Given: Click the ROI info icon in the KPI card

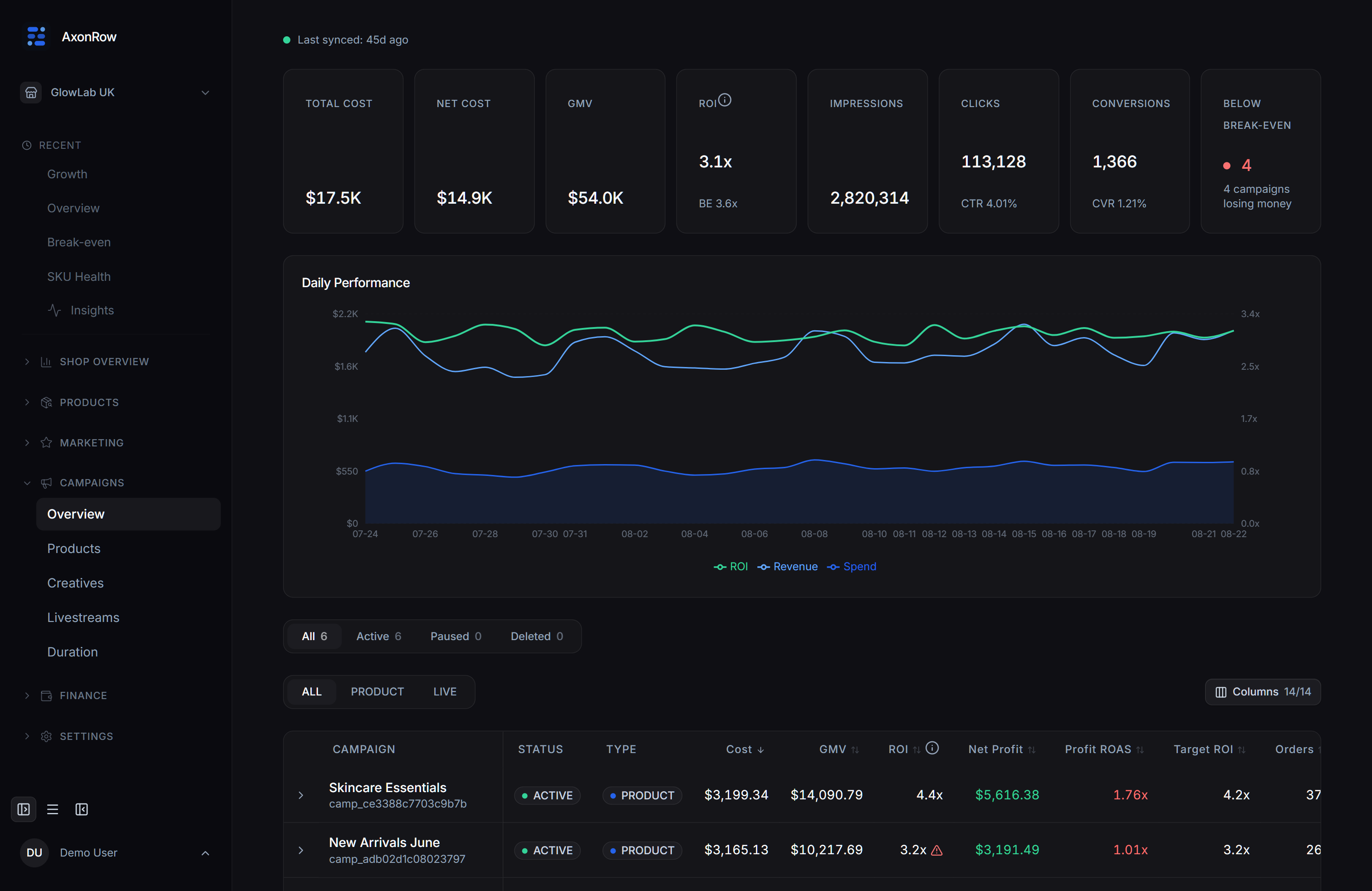Looking at the screenshot, I should click(x=725, y=100).
